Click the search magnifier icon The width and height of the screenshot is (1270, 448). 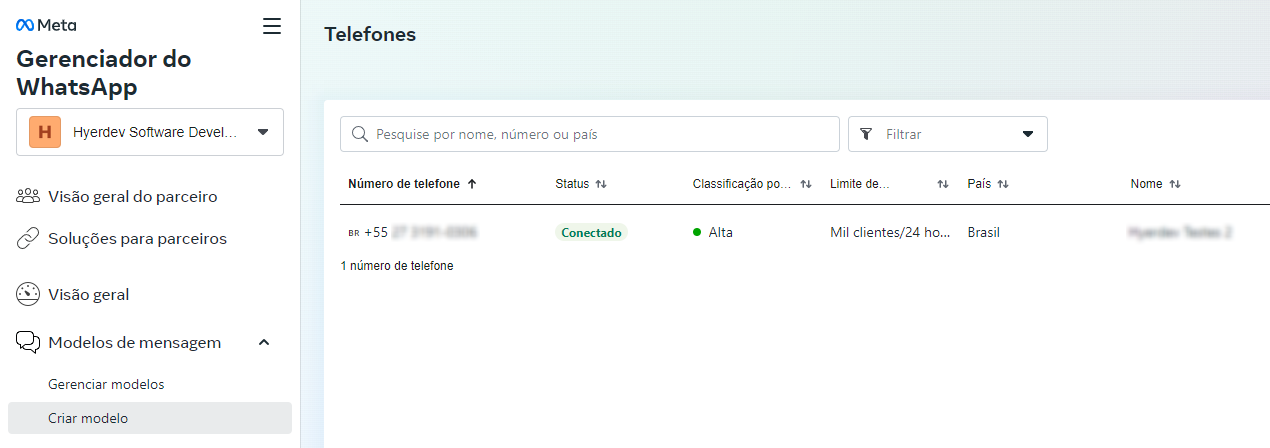pos(359,134)
